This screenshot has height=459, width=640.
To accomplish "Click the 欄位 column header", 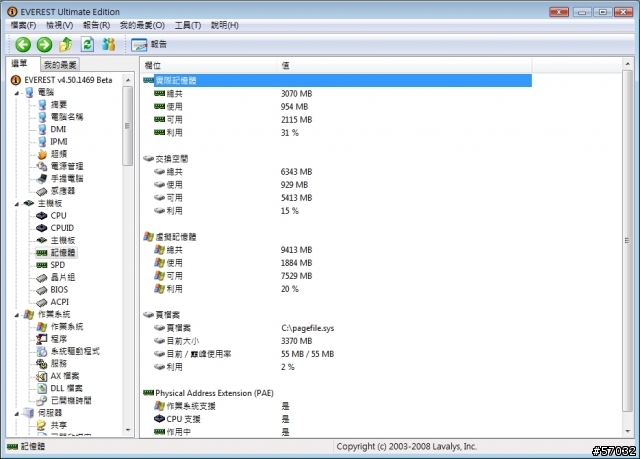I will (209, 65).
